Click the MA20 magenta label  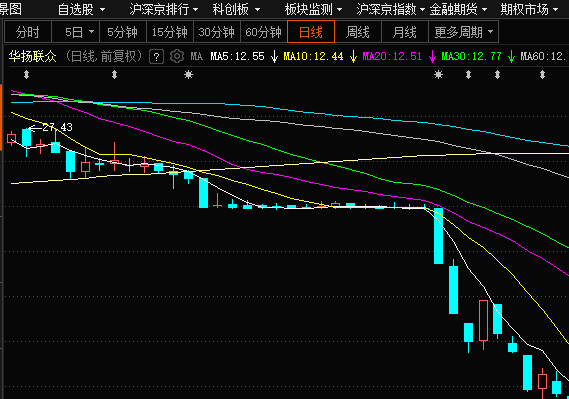coord(392,57)
